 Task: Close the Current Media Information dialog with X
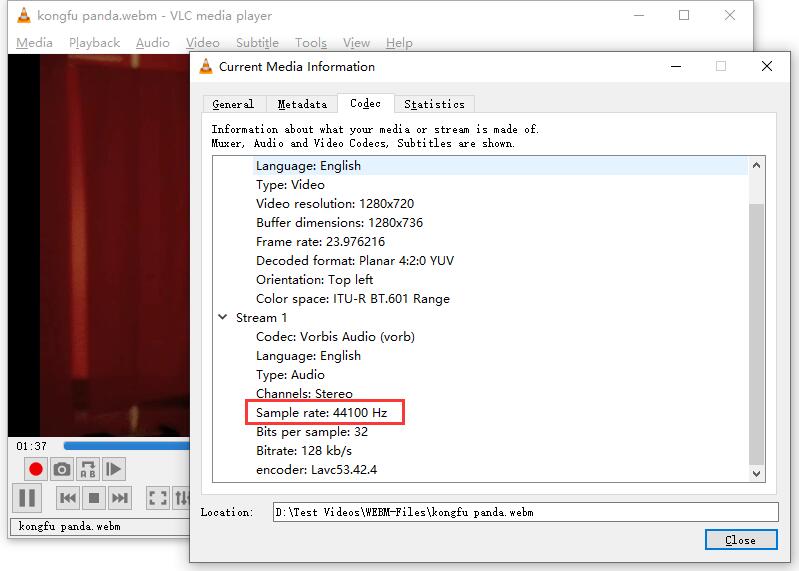(766, 66)
